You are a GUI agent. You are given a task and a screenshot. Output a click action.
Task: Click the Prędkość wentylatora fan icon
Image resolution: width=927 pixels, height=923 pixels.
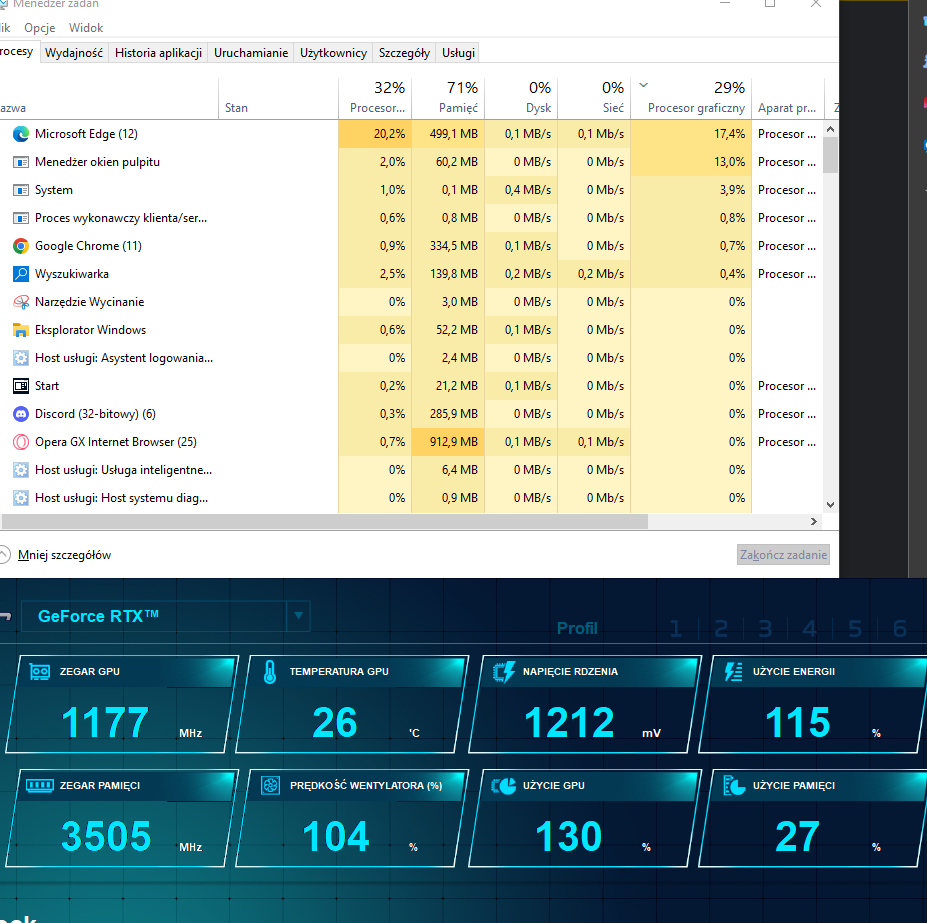tap(270, 786)
